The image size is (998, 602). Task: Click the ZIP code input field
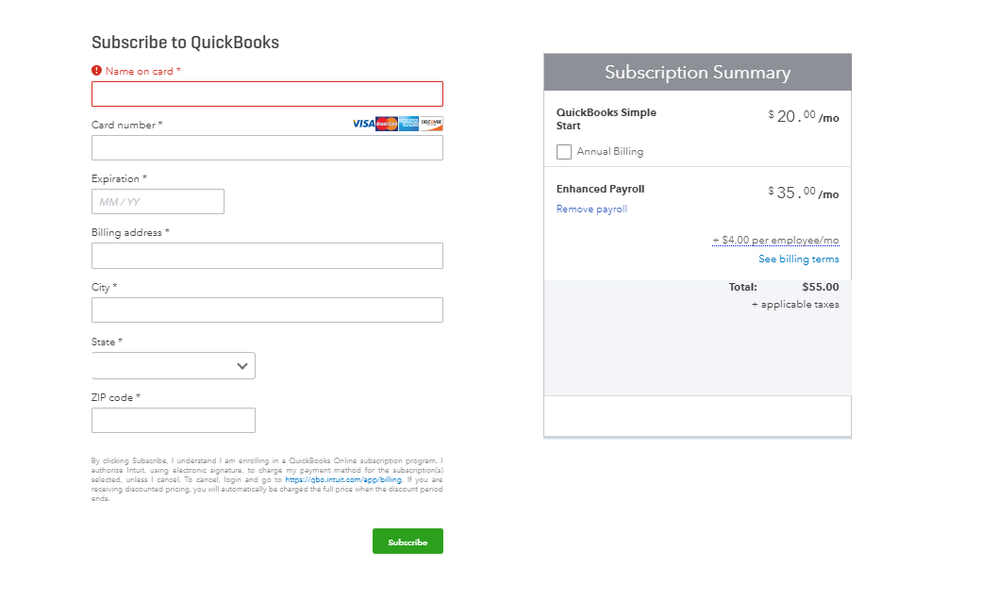[173, 420]
